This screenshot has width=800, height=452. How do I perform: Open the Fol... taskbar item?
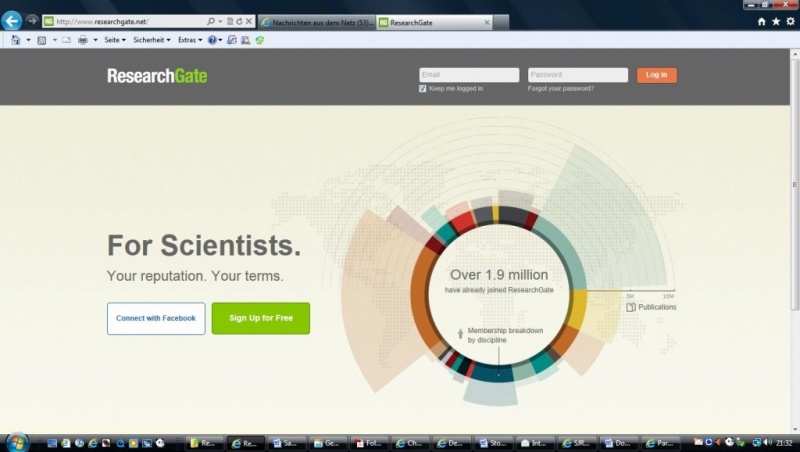pos(369,443)
